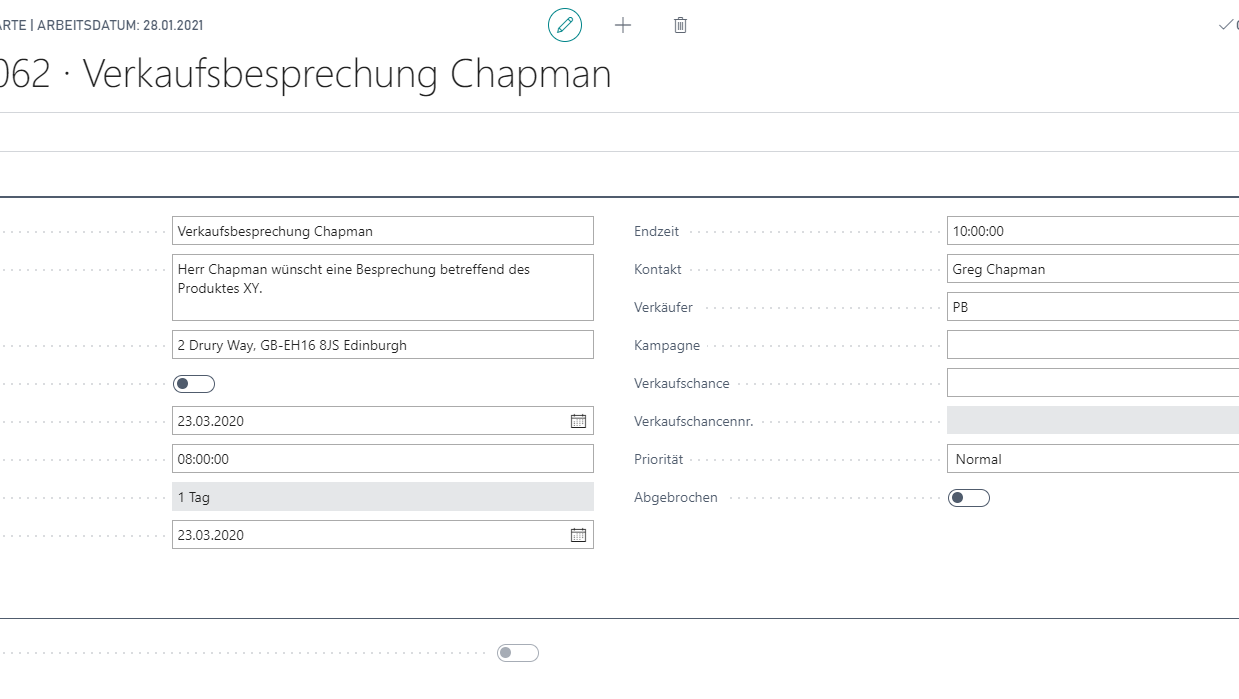Screen dimensions: 1239x699
Task: Click the time field showing 08:00:00
Action: tap(382, 459)
